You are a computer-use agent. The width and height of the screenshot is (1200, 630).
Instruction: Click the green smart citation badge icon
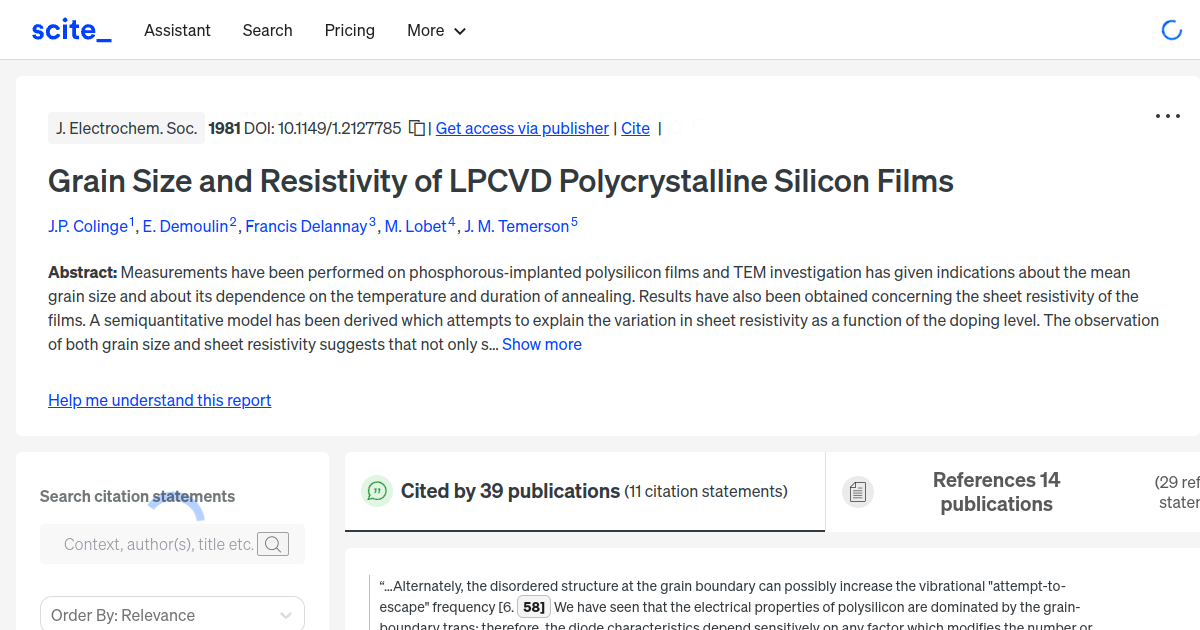[x=376, y=491]
